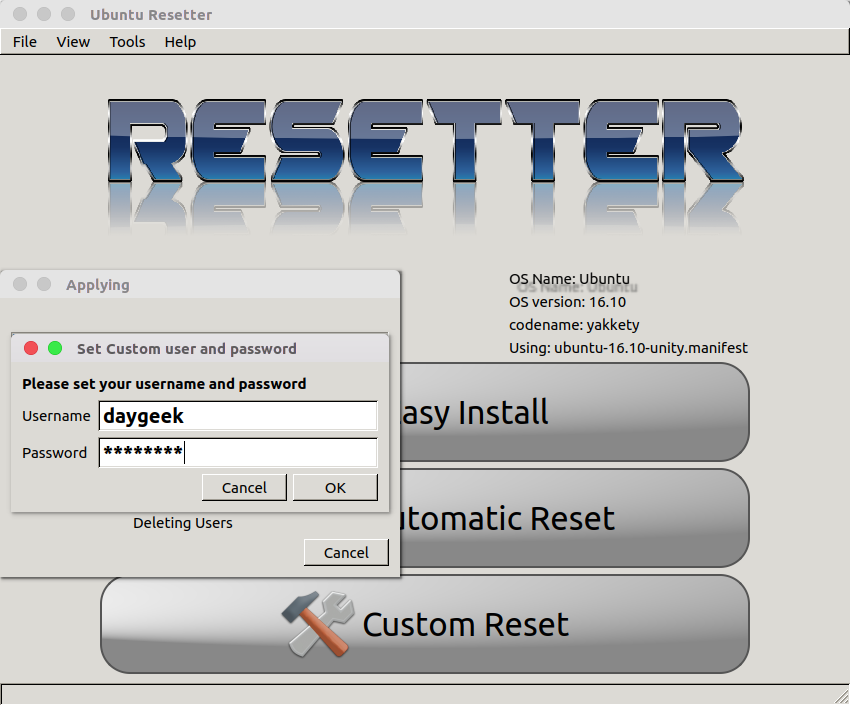Click the window resize grip corner
This screenshot has height=705, width=850.
point(842,696)
